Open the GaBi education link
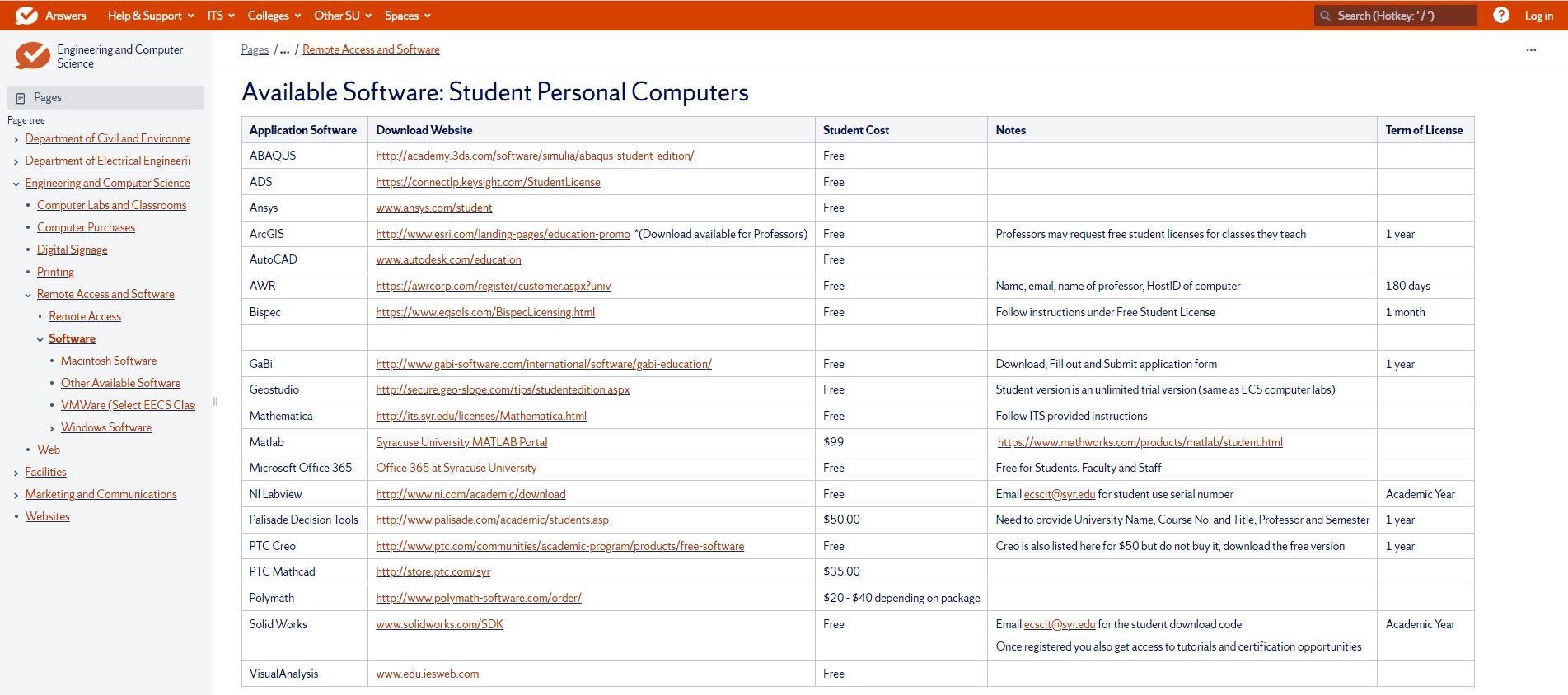1568x695 pixels. click(544, 364)
